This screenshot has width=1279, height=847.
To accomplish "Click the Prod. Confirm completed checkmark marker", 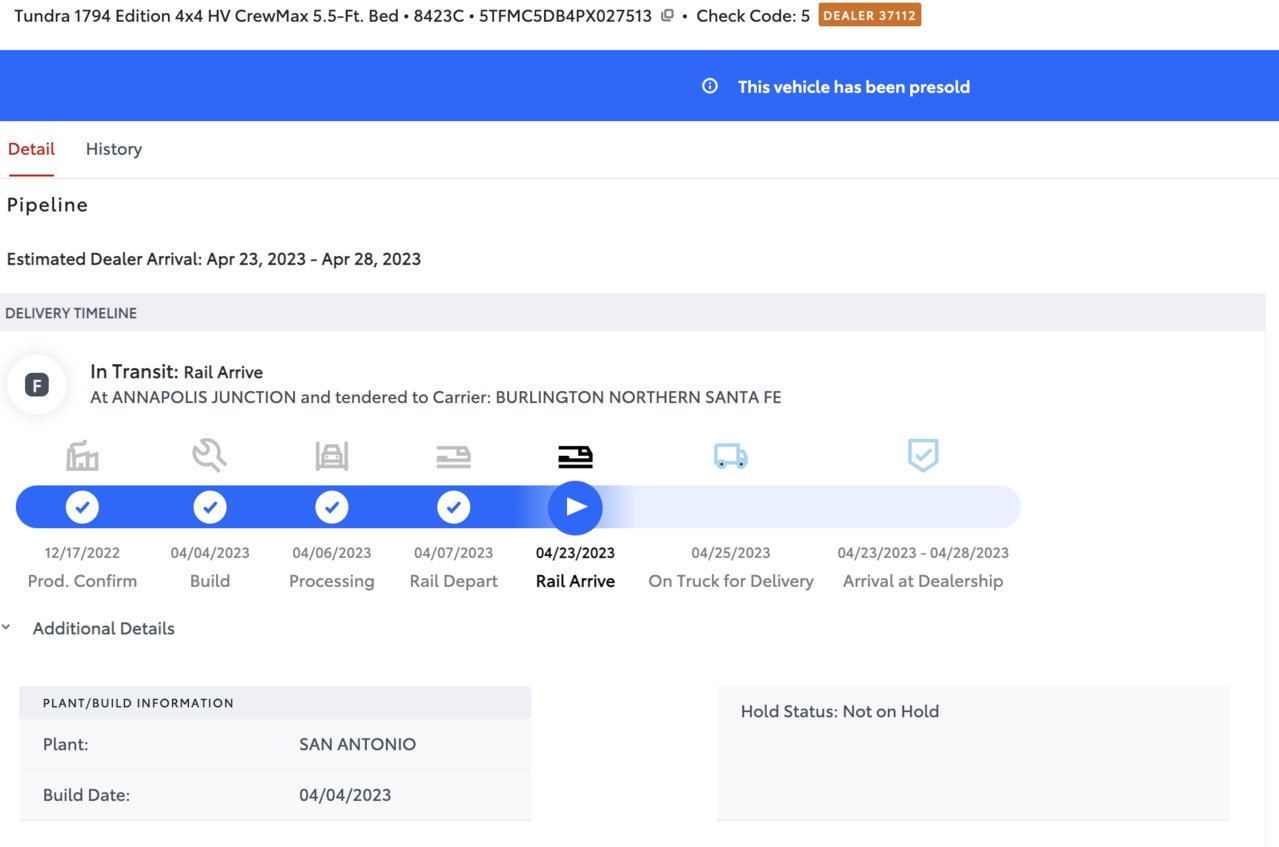I will click(82, 507).
